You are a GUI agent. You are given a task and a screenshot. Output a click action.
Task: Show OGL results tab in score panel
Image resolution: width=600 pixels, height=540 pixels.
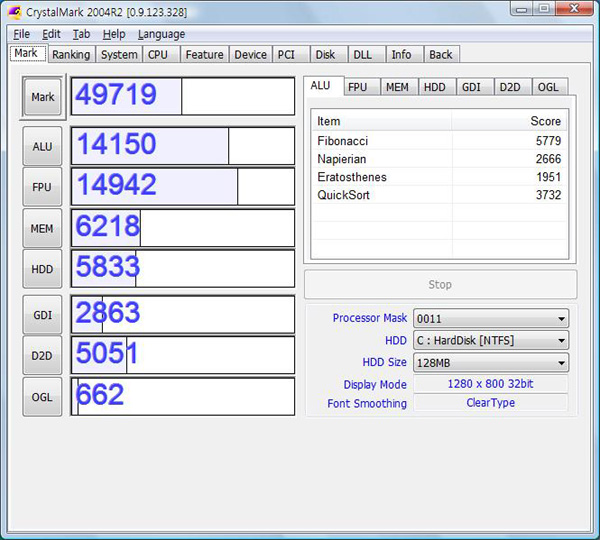pos(550,87)
